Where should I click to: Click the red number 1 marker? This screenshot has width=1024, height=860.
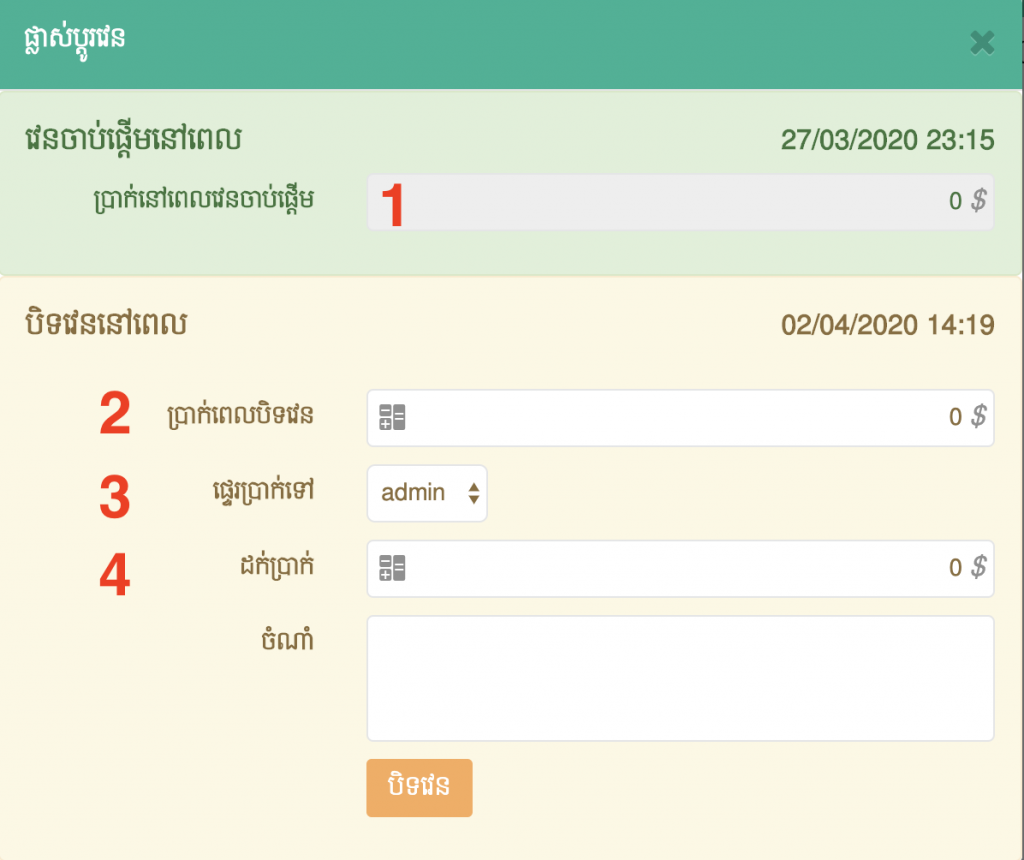click(395, 206)
